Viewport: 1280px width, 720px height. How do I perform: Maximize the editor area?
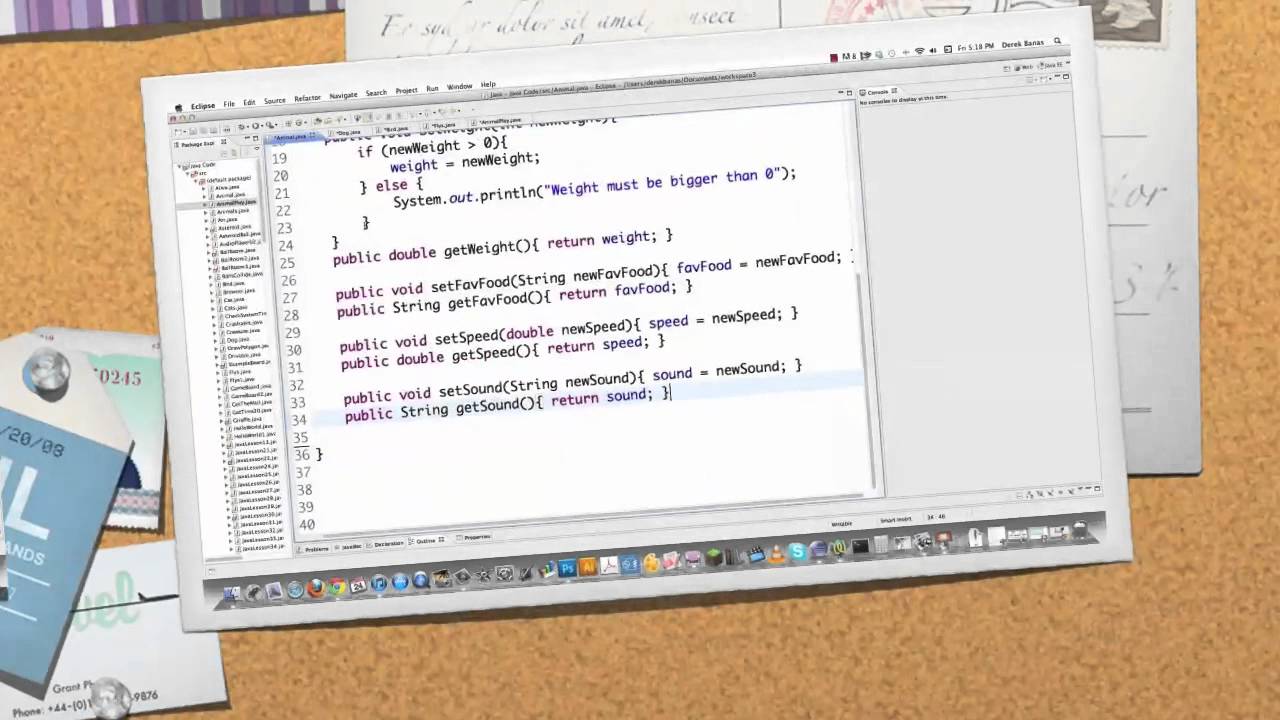(849, 93)
